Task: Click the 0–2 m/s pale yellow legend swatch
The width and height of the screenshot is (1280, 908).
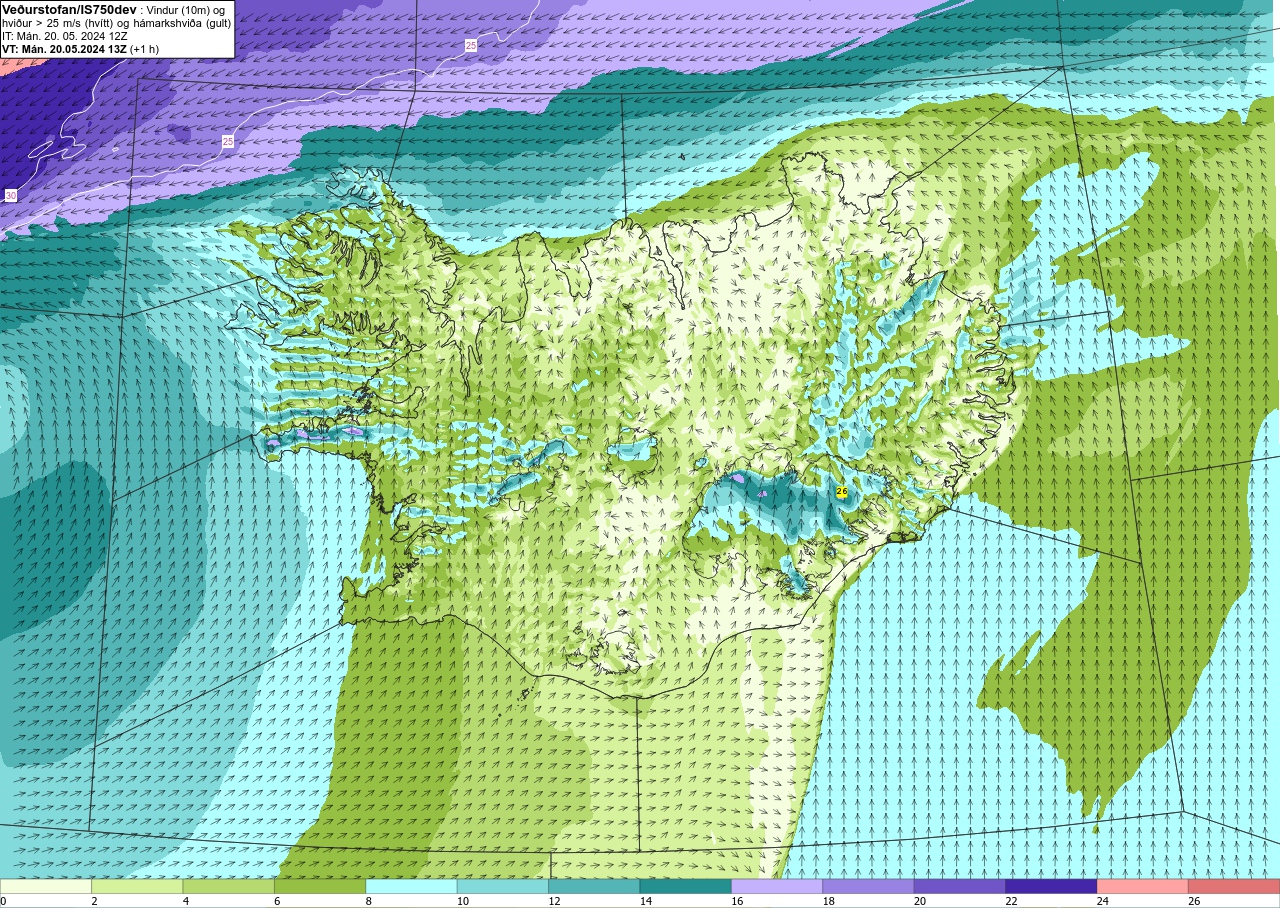Action: coord(46,886)
